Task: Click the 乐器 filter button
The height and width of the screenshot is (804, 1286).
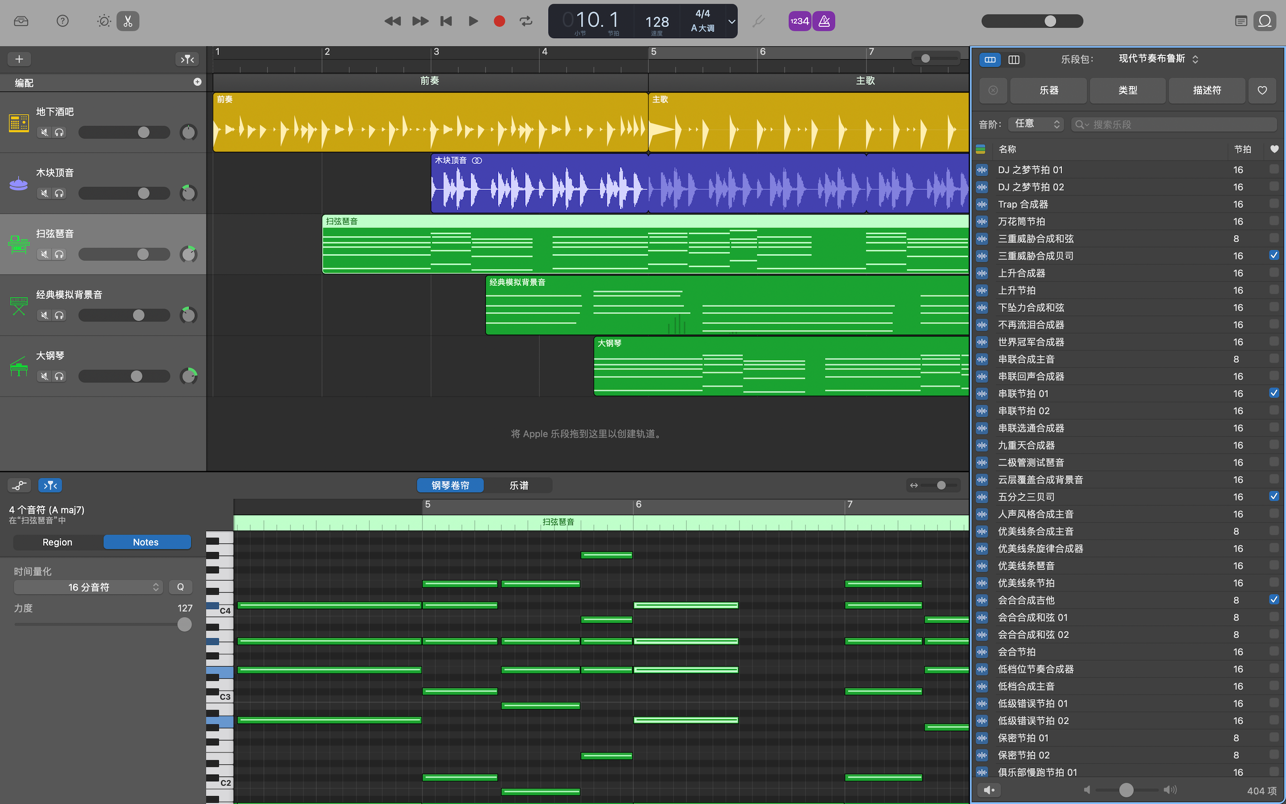Action: point(1048,90)
